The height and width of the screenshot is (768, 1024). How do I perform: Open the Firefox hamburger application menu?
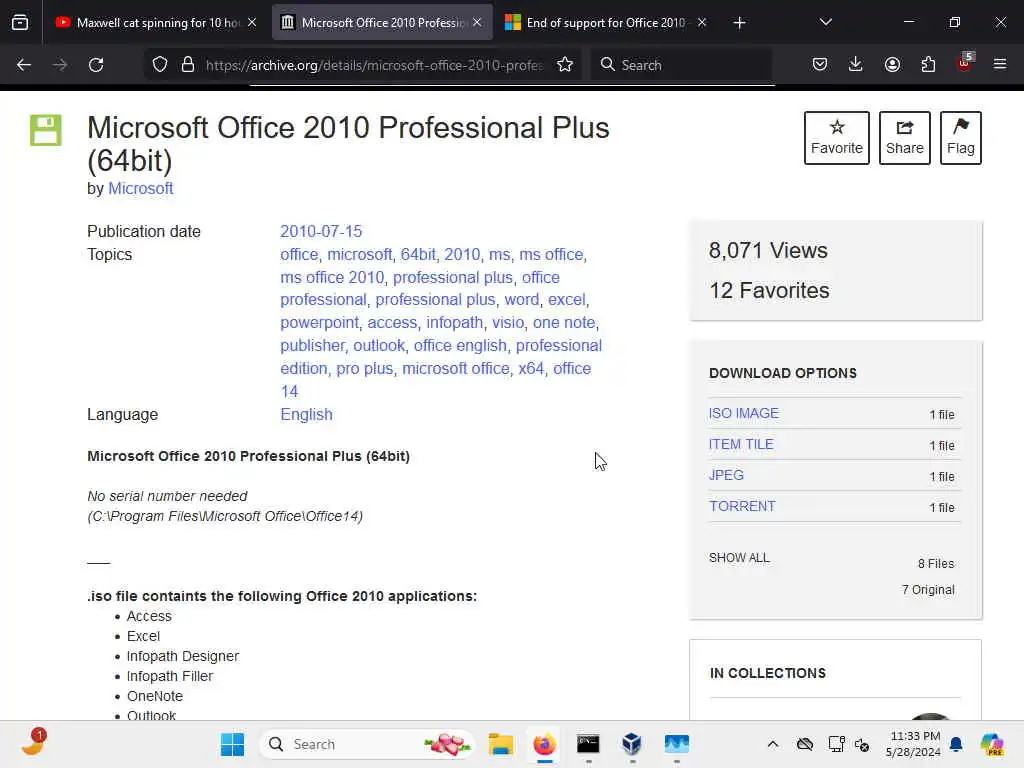[1000, 65]
